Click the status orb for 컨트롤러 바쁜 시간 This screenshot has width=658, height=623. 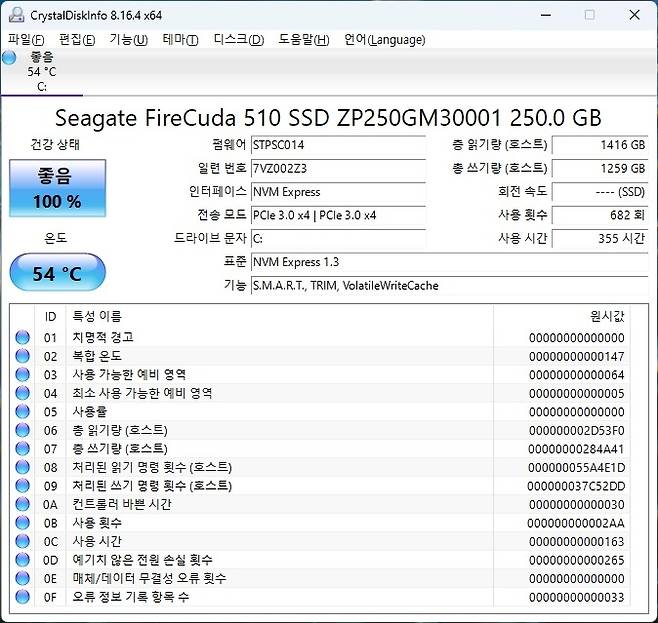(x=22, y=504)
